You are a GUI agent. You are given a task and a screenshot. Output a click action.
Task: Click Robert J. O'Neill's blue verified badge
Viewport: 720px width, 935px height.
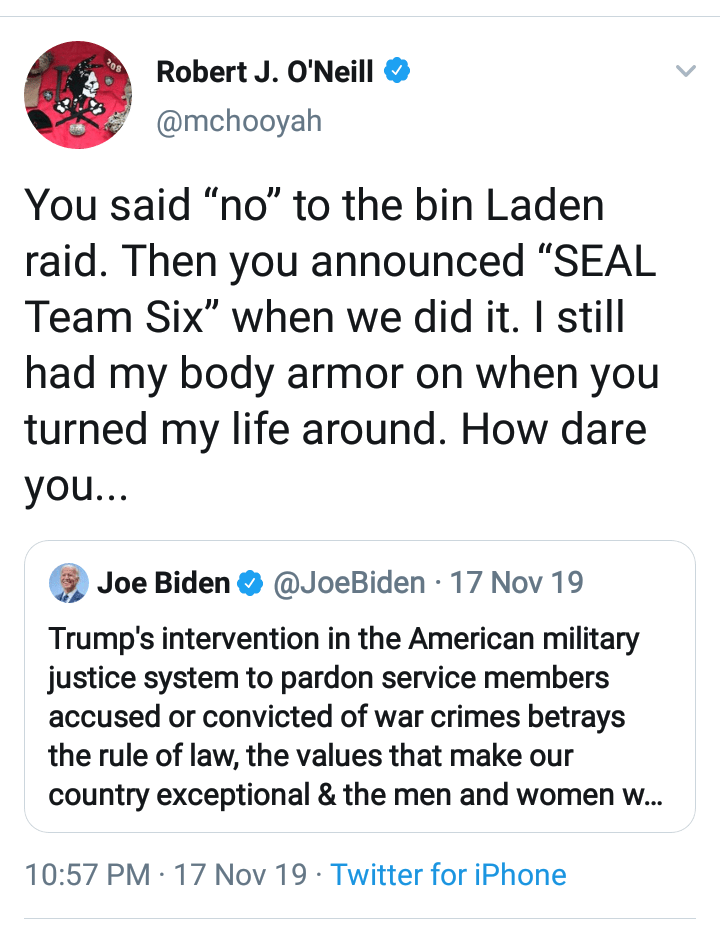click(398, 71)
